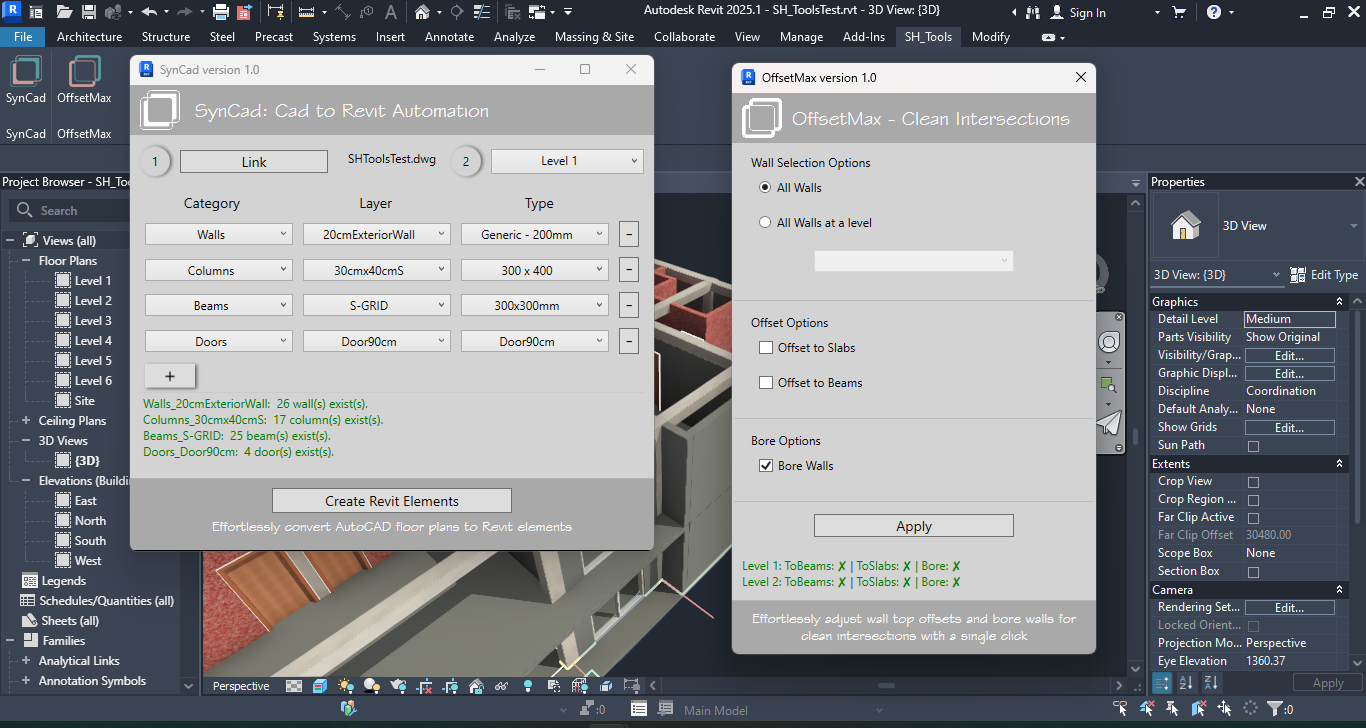1366x728 pixels.
Task: Open the Architecture ribbon tab
Action: point(89,37)
